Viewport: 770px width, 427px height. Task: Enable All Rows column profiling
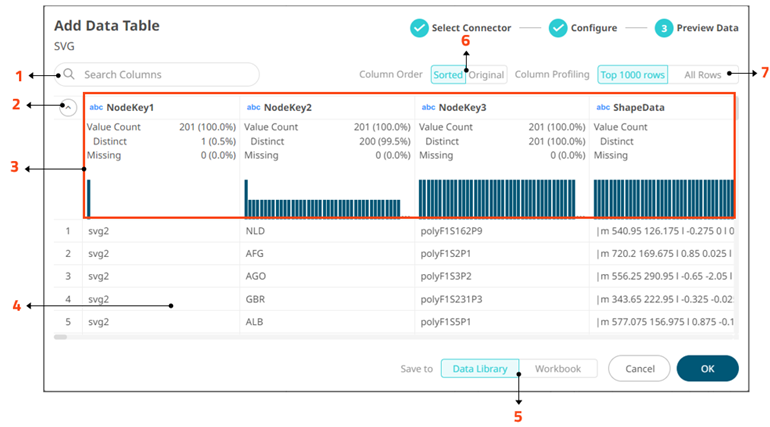pos(704,75)
